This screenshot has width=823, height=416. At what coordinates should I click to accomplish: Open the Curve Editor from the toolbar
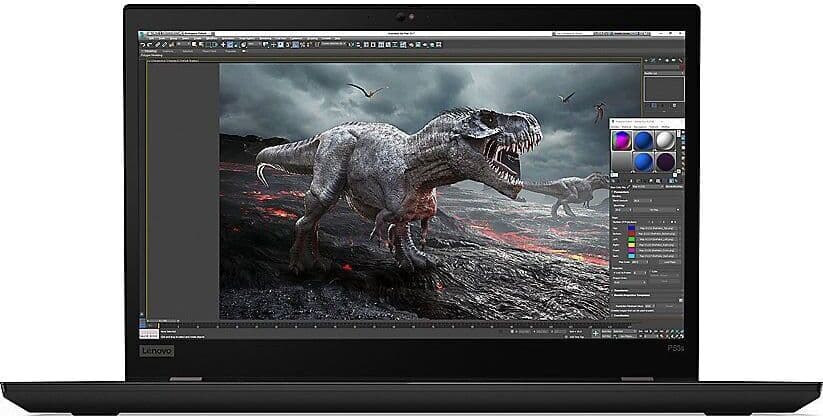click(387, 45)
